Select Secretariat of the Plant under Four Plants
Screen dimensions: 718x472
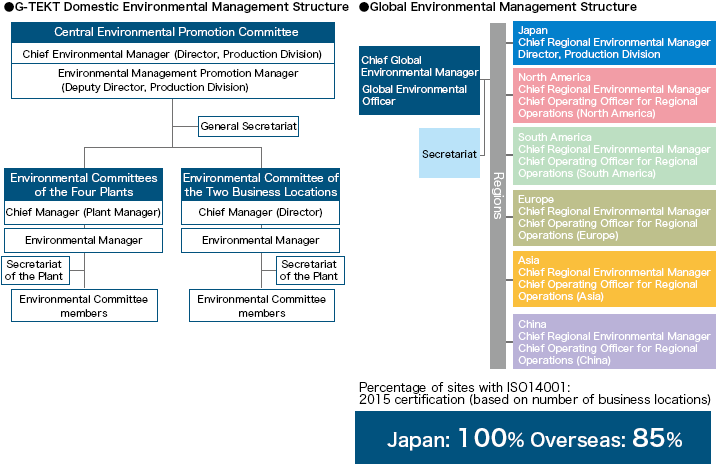[36, 271]
